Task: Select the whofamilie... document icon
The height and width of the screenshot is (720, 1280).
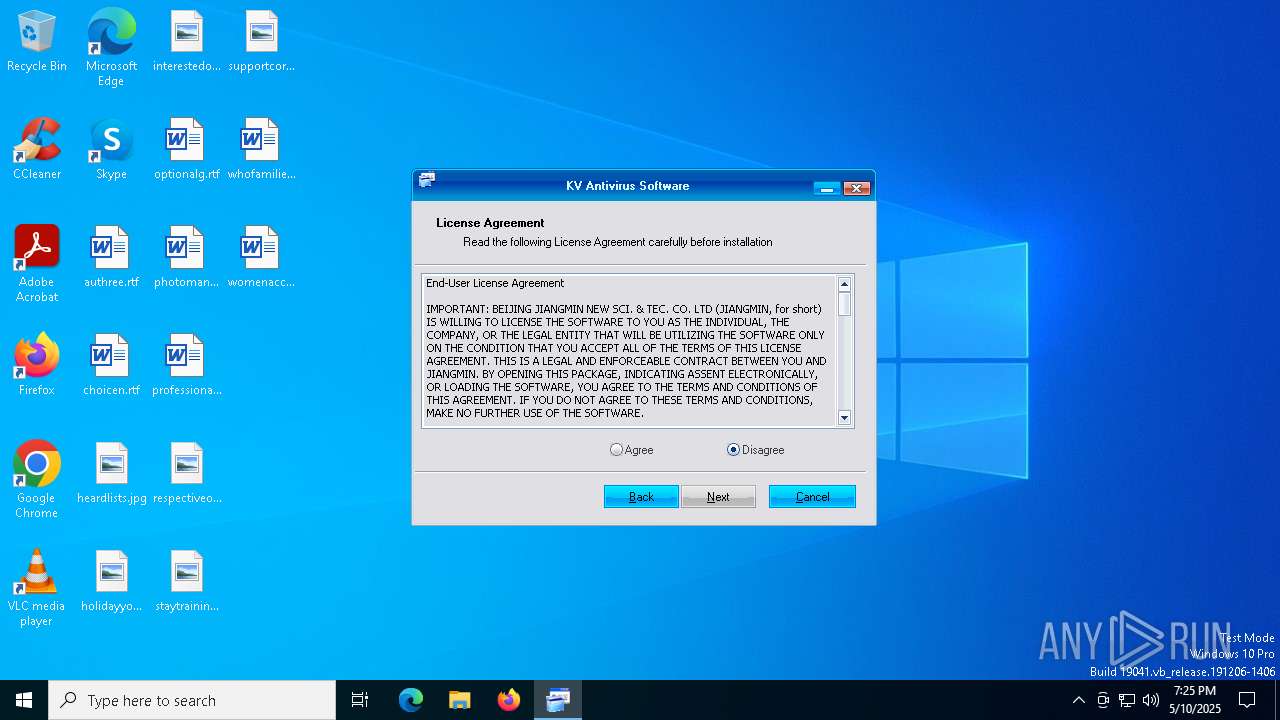Action: coord(261,150)
